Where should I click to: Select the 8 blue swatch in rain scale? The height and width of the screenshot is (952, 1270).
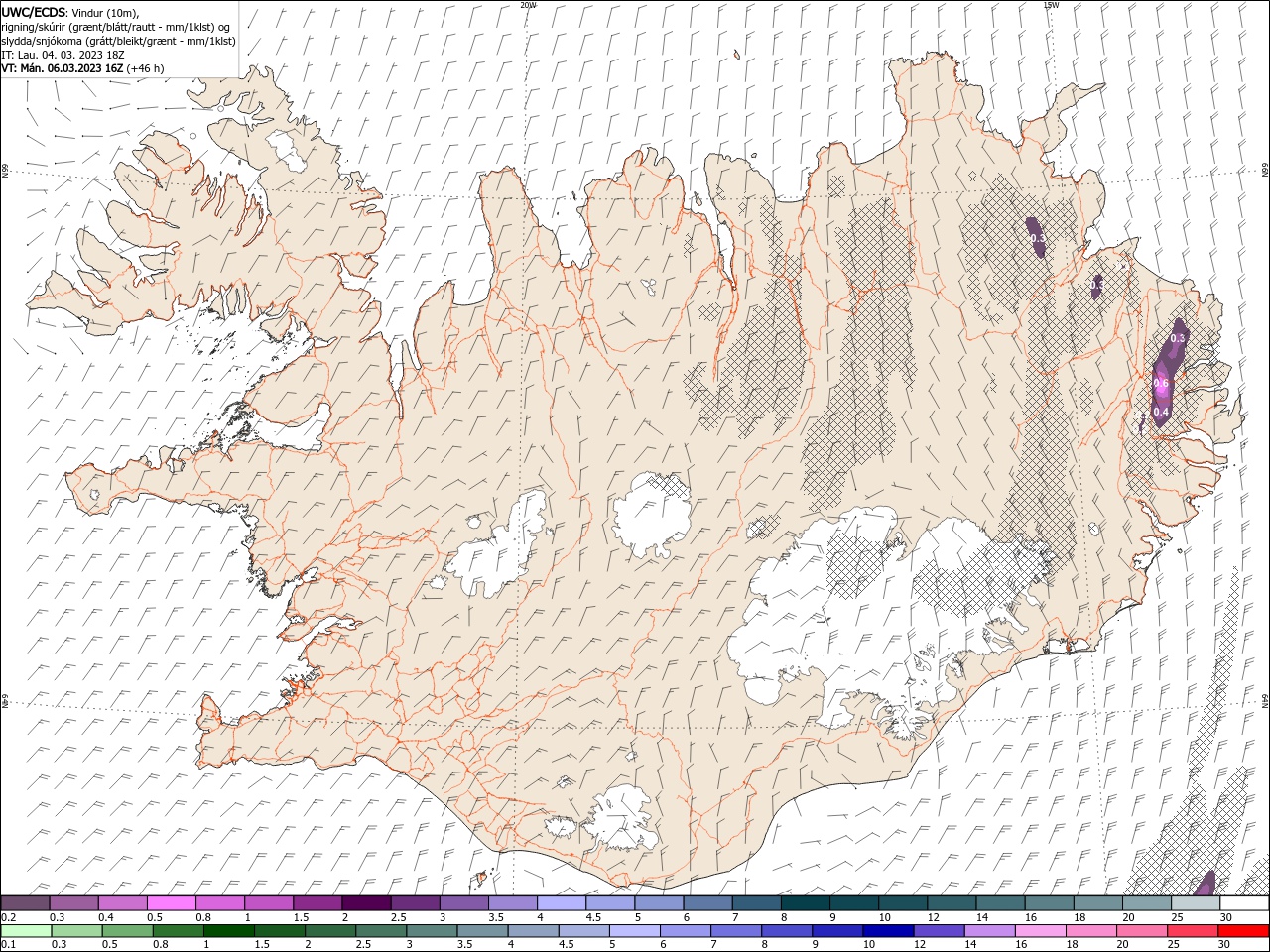tap(786, 931)
